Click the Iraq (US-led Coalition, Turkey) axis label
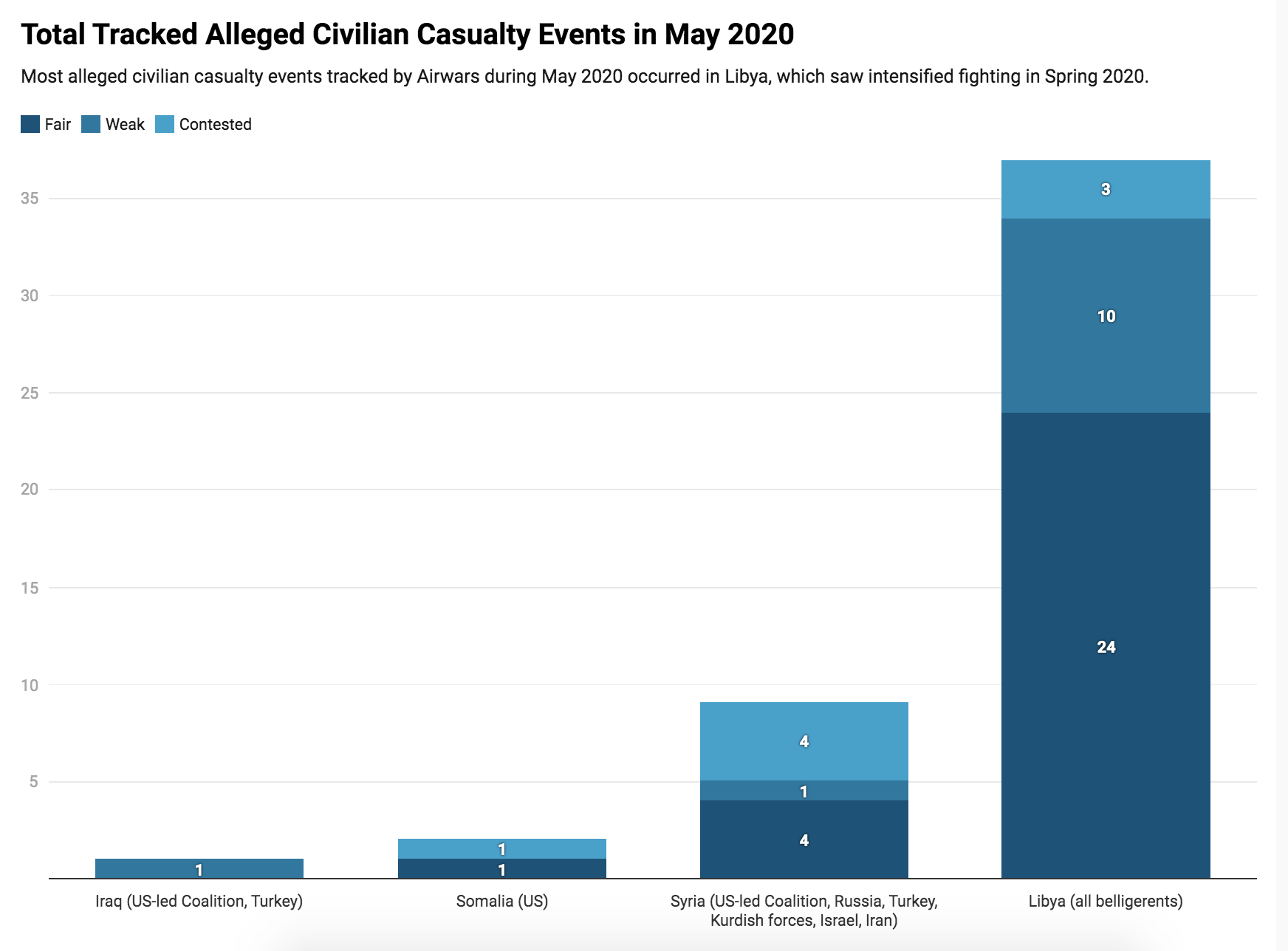This screenshot has height=951, width=1288. click(199, 901)
